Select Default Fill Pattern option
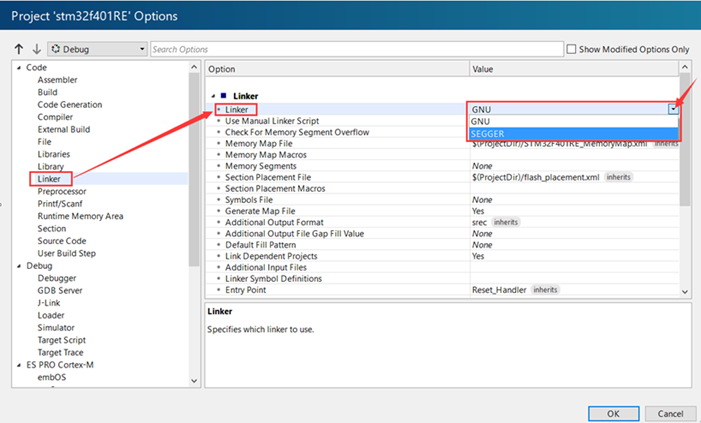 click(x=260, y=245)
